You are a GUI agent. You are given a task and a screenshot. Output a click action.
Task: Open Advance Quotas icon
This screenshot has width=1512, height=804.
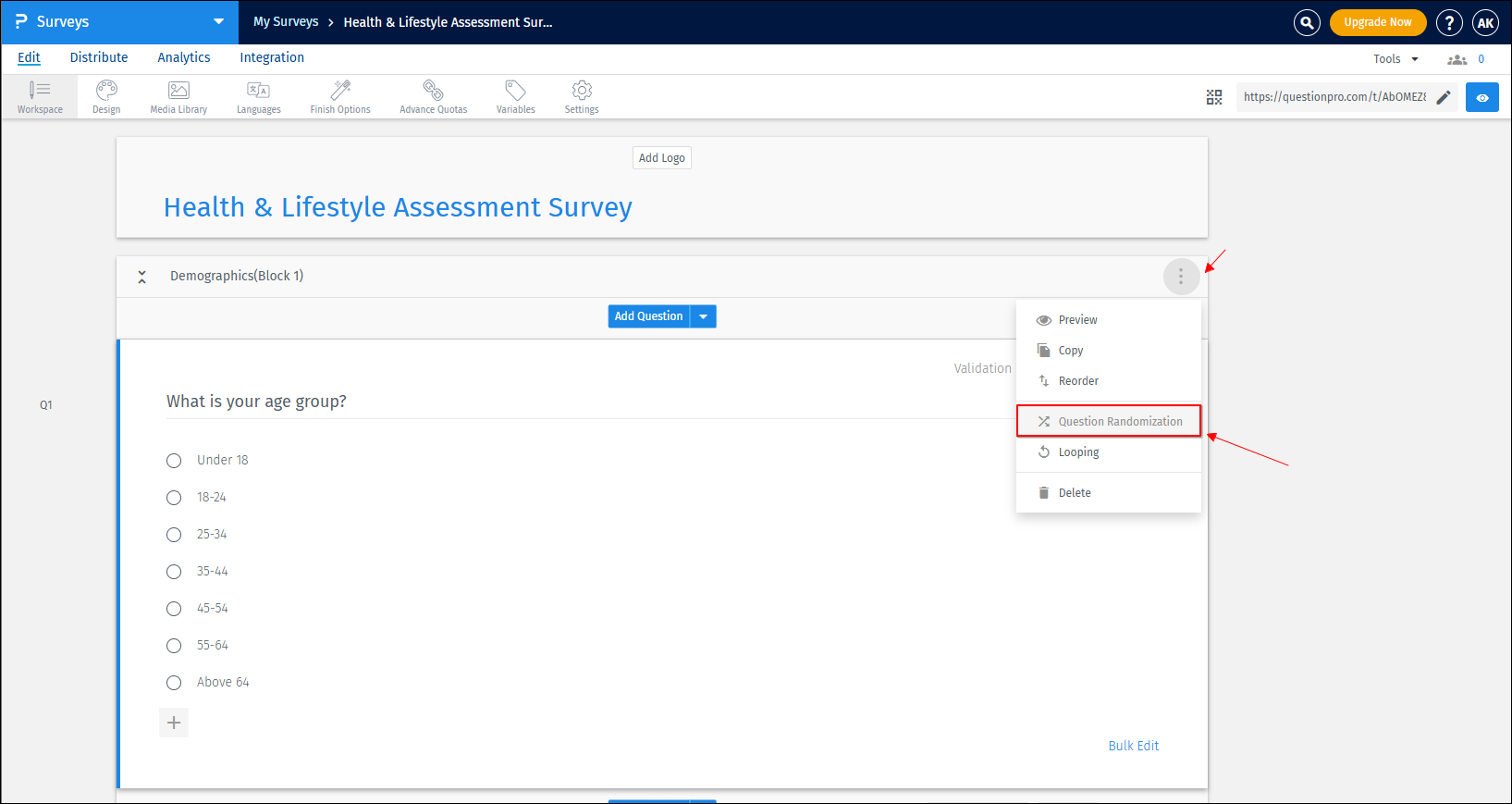click(434, 97)
